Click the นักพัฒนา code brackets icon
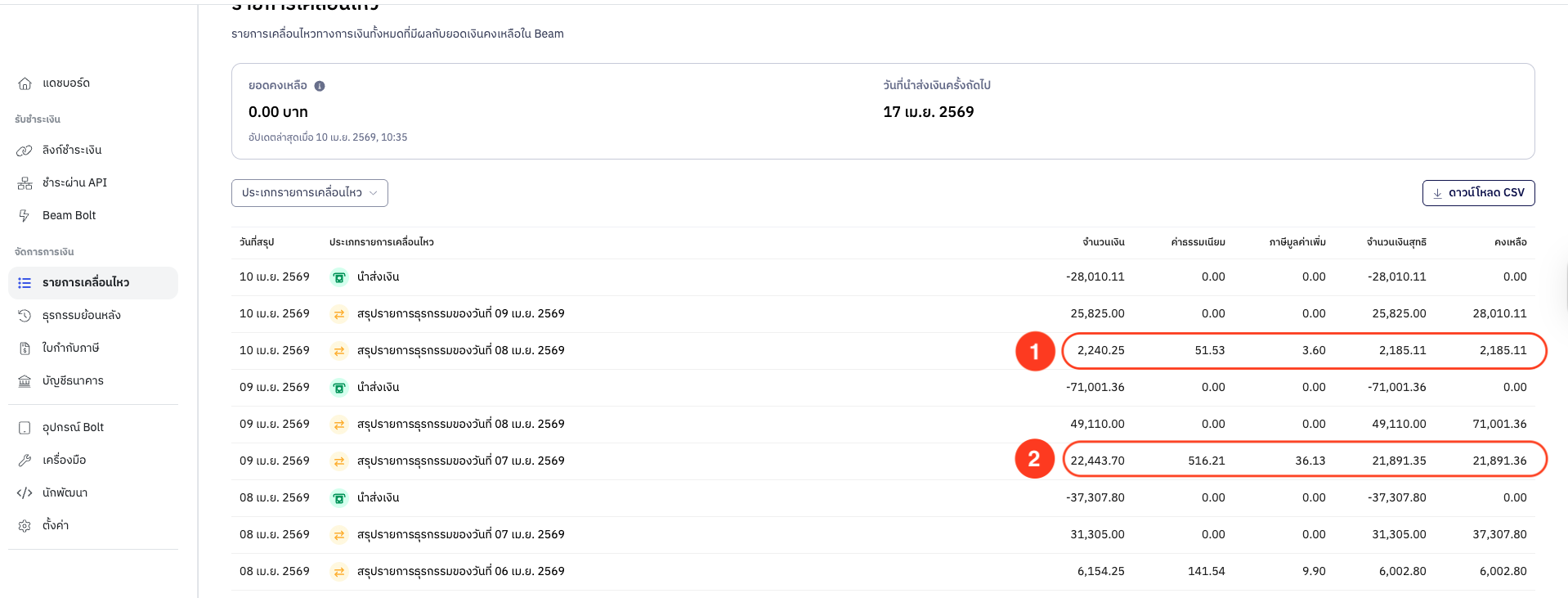 tap(25, 493)
